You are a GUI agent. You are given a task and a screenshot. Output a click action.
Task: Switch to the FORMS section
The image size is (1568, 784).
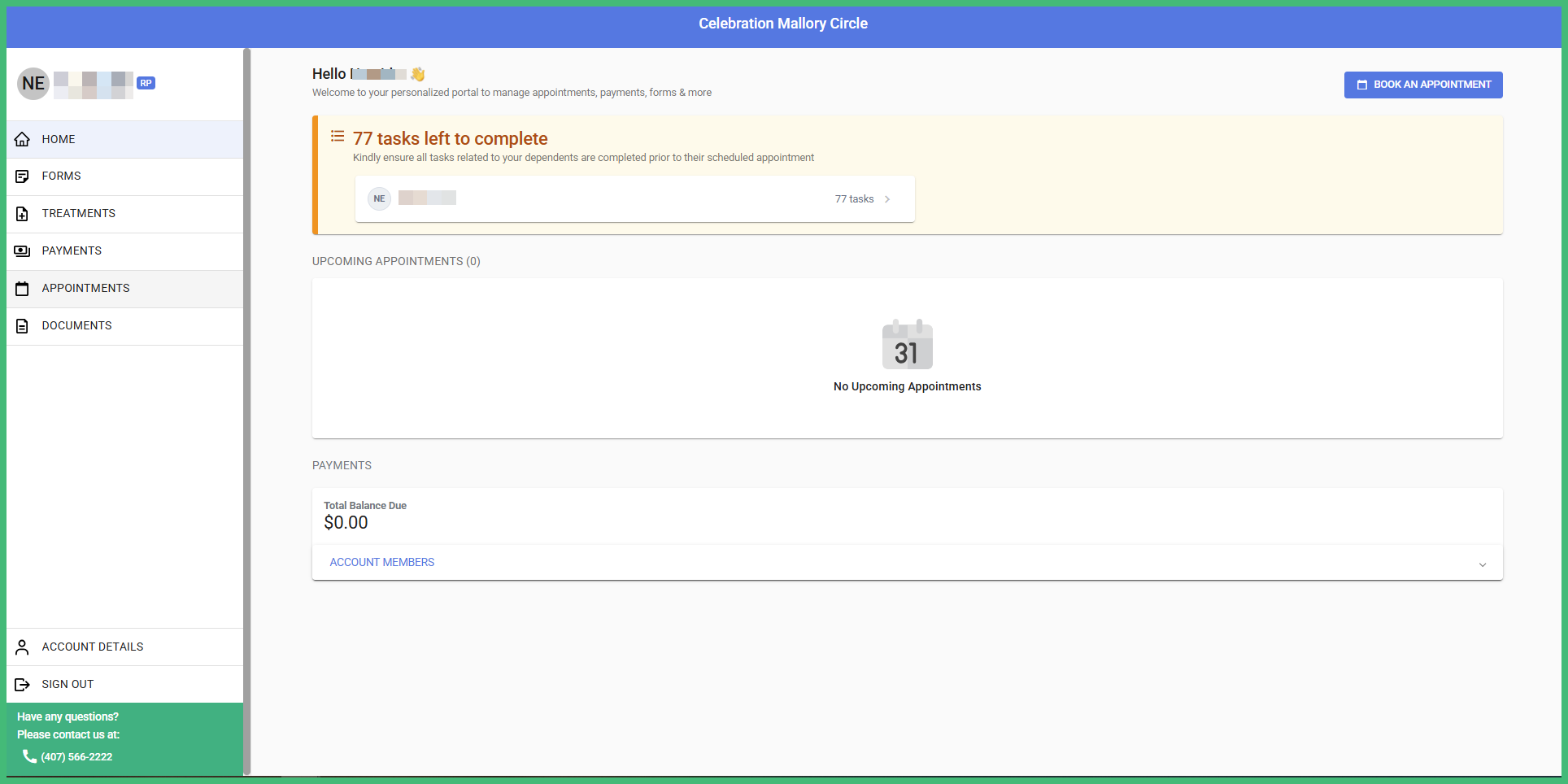[x=61, y=176]
